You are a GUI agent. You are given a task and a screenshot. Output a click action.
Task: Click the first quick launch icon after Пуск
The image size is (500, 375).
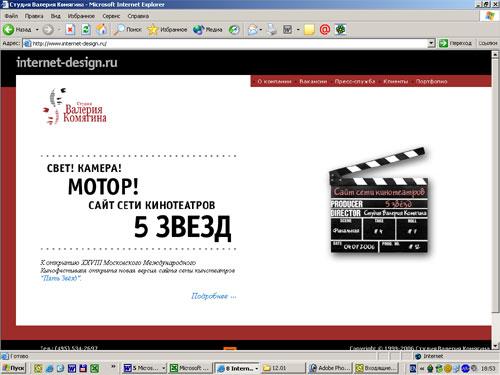38,368
